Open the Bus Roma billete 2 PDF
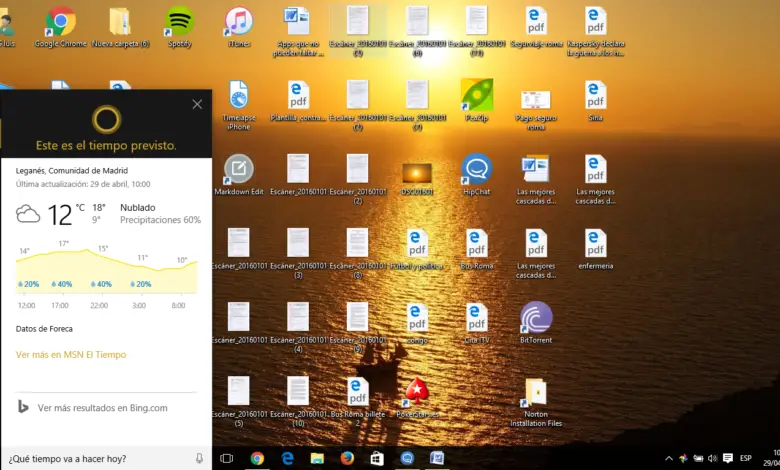This screenshot has height=470, width=780. click(x=358, y=401)
